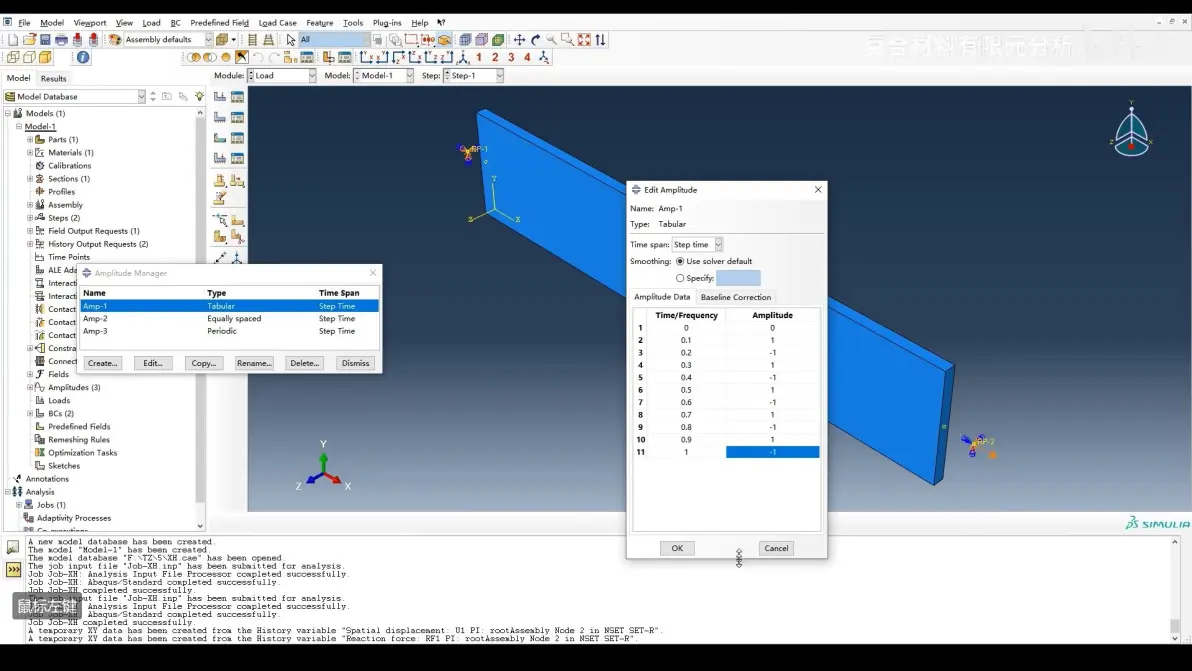Open color code palette icon
Viewport: 1192px width, 671px height.
point(115,40)
